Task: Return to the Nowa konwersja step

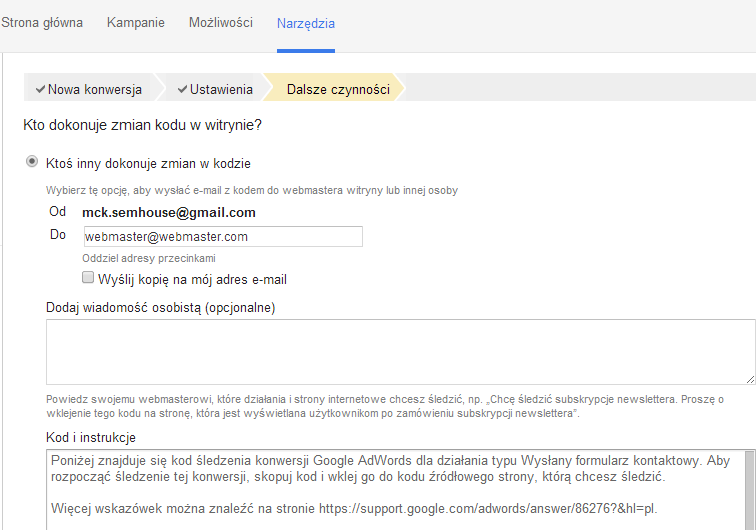Action: (94, 90)
